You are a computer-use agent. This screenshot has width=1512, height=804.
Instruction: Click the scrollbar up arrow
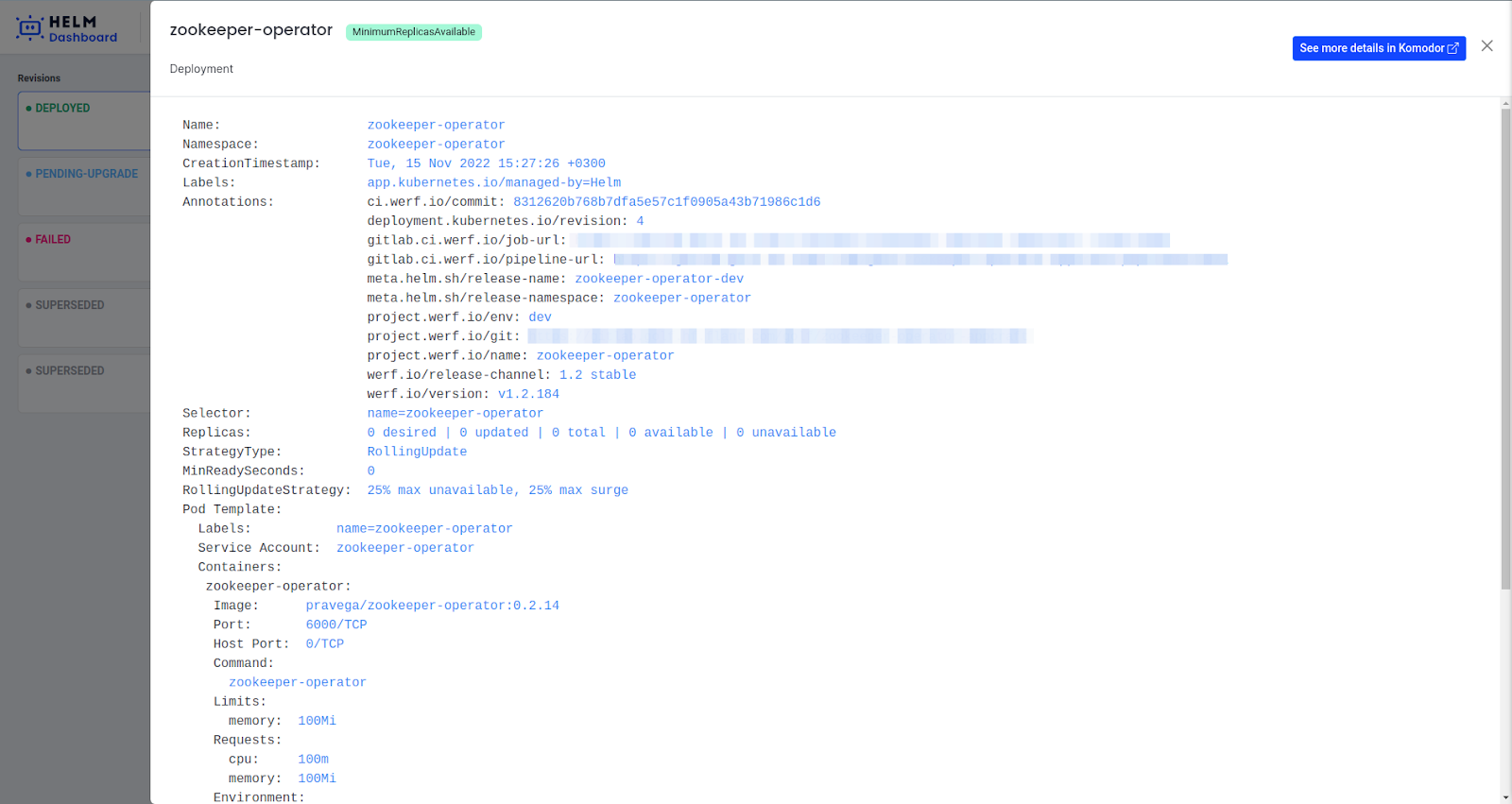(1505, 103)
